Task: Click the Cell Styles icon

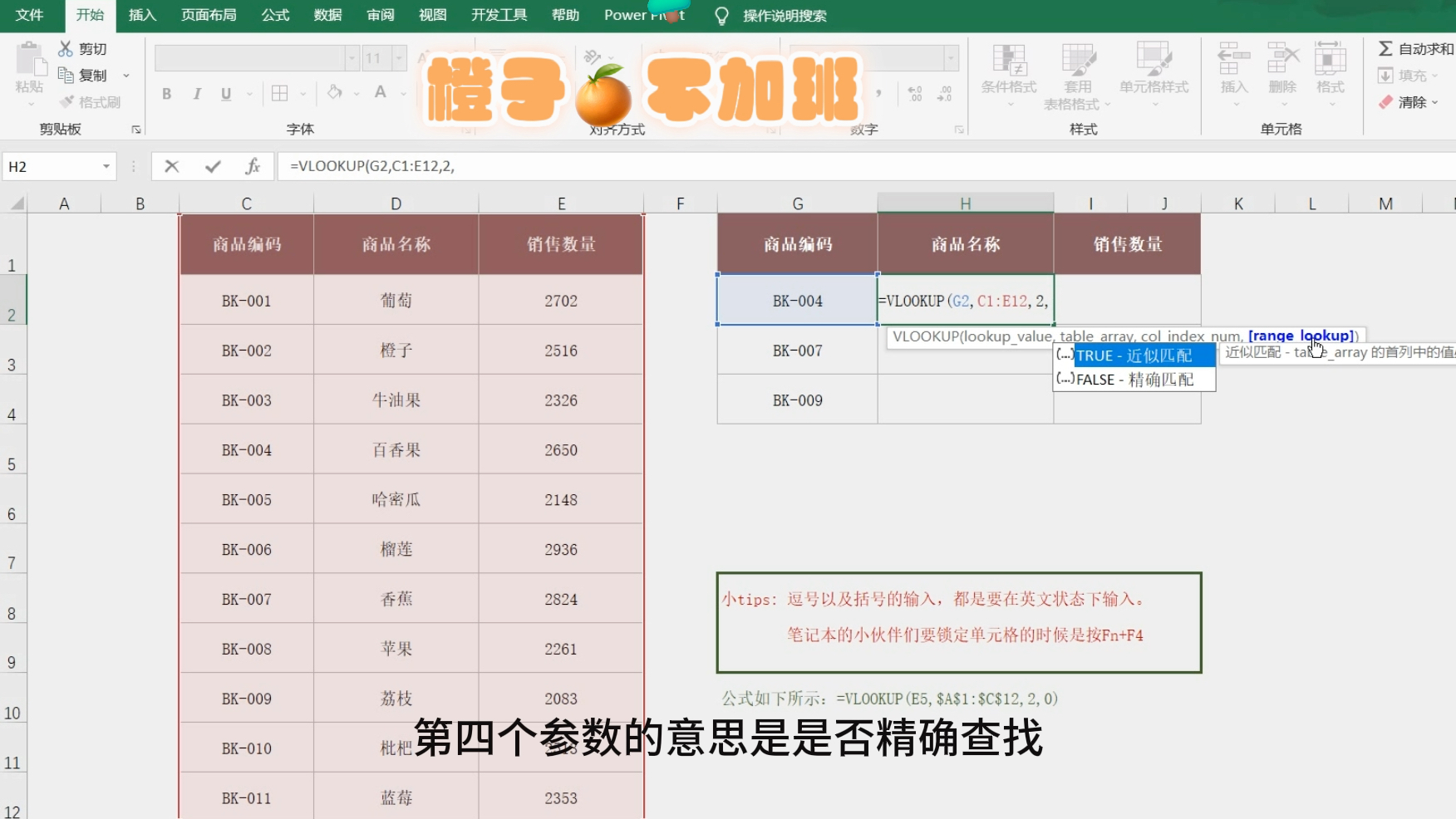Action: click(x=1154, y=60)
